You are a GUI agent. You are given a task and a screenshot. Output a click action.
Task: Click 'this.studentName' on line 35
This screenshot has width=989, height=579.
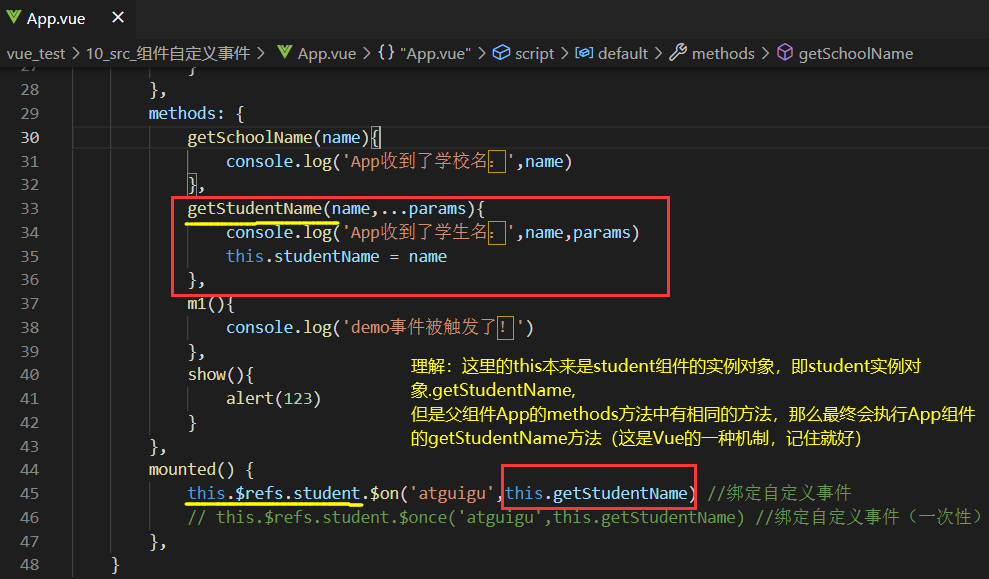(x=303, y=257)
